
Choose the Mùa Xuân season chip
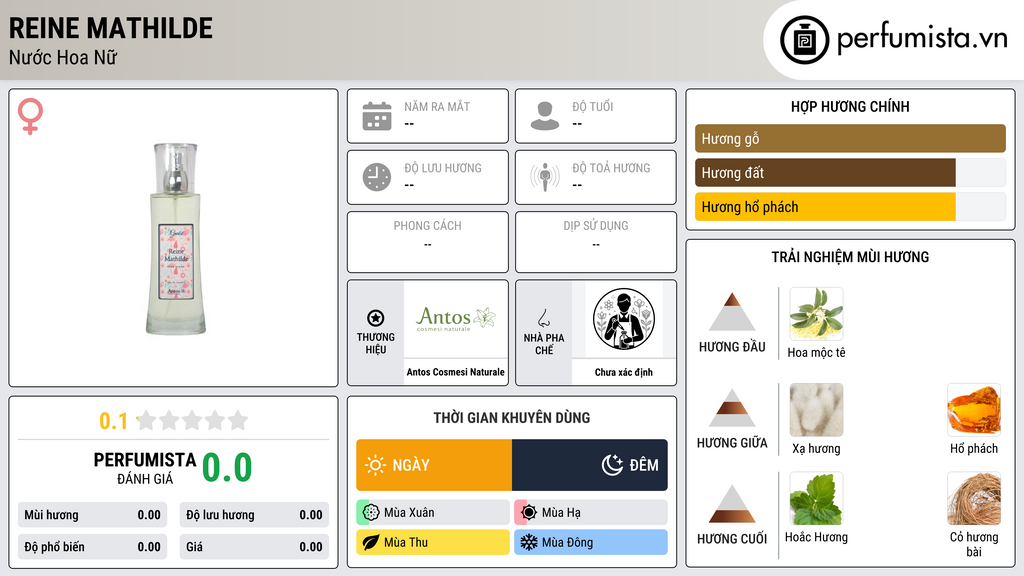click(433, 513)
